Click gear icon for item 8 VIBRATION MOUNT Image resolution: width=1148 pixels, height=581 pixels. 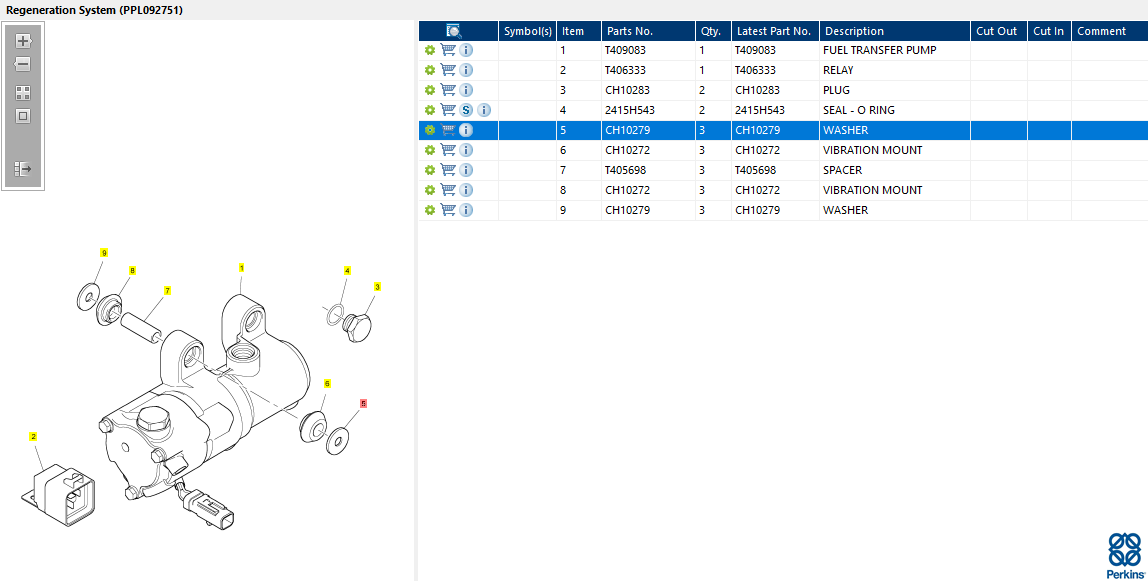(430, 190)
